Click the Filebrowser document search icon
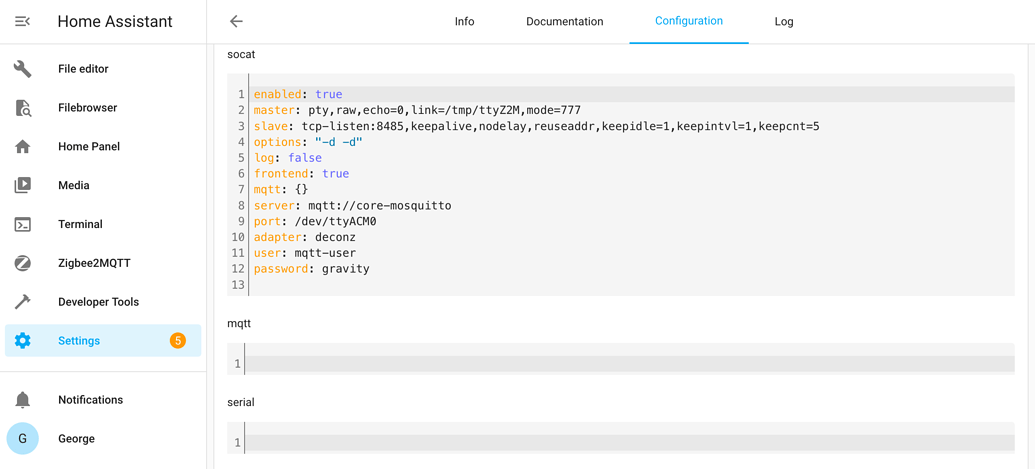 pyautogui.click(x=22, y=108)
